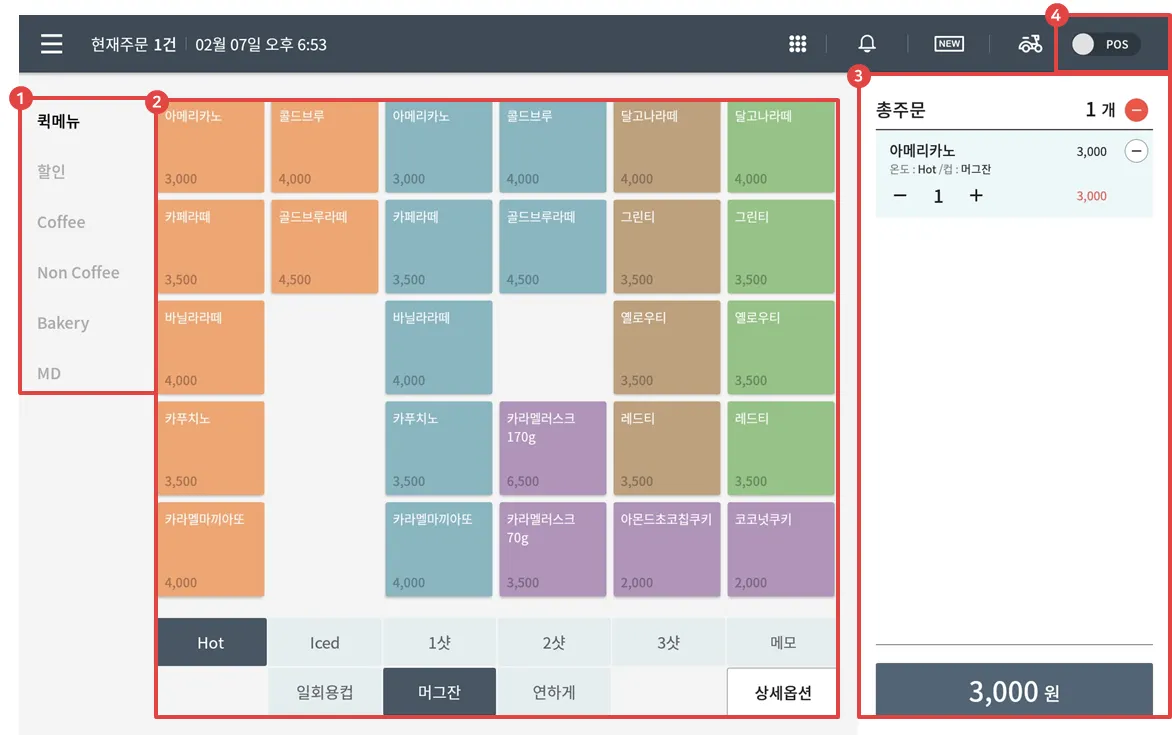Remove all orders with red minus
Screen dimensions: 1172x735
[1136, 110]
